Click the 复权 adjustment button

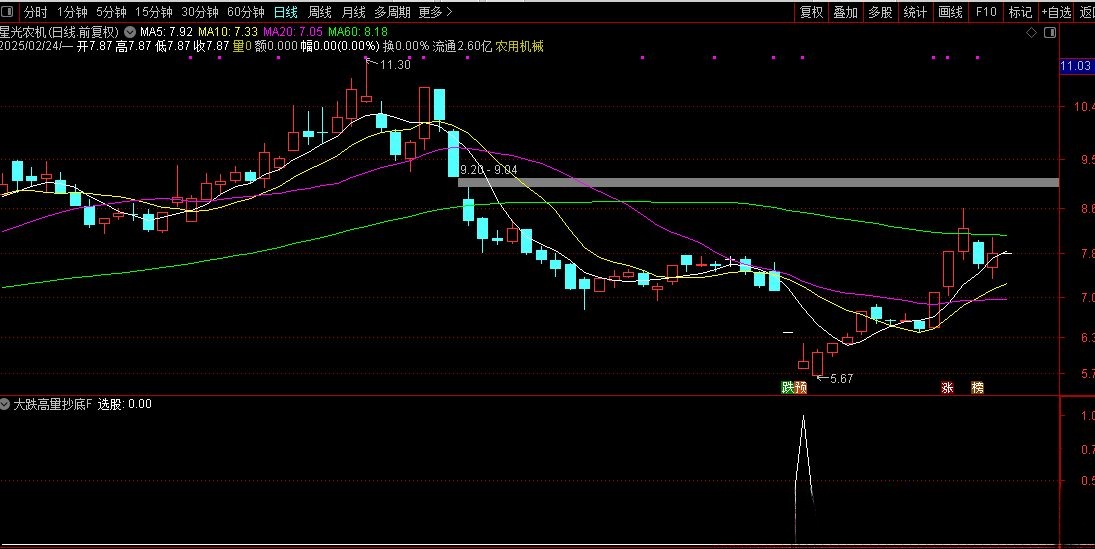(811, 12)
